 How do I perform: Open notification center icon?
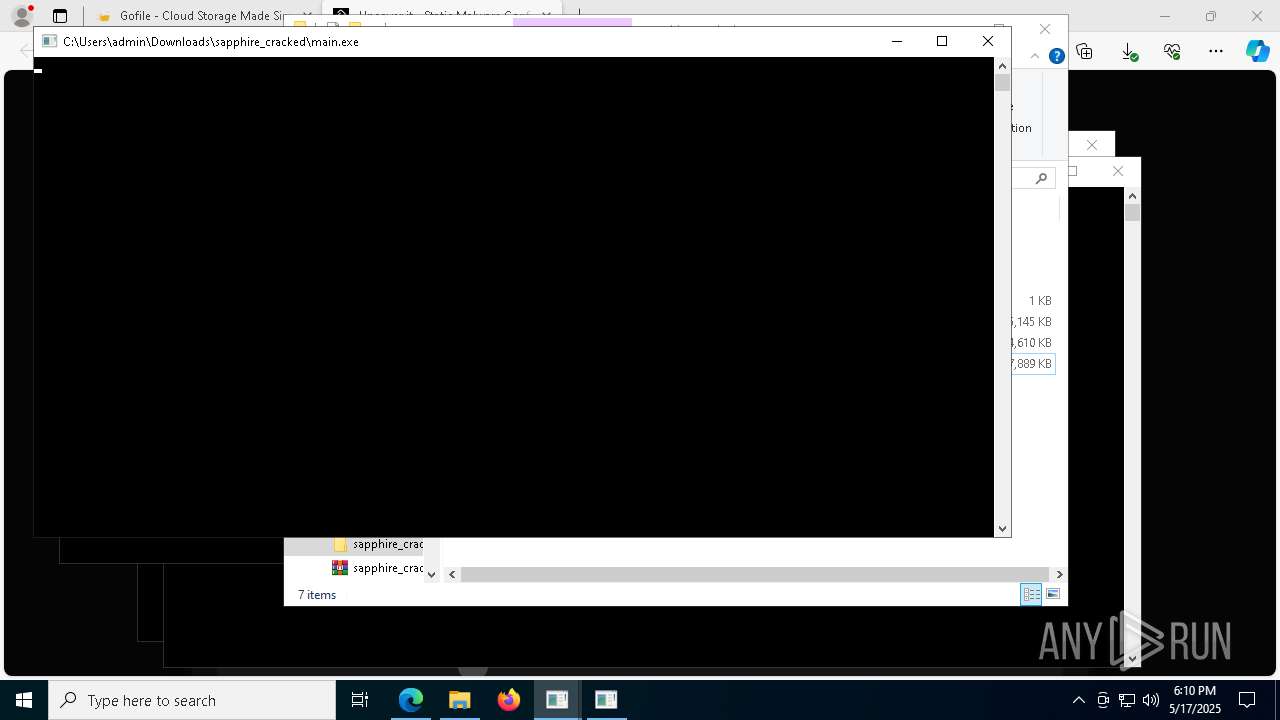[x=1247, y=700]
